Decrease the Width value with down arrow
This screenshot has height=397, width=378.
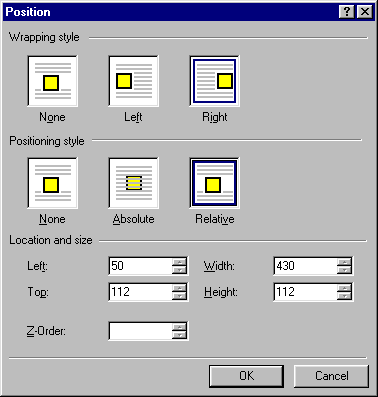pyautogui.click(x=344, y=270)
